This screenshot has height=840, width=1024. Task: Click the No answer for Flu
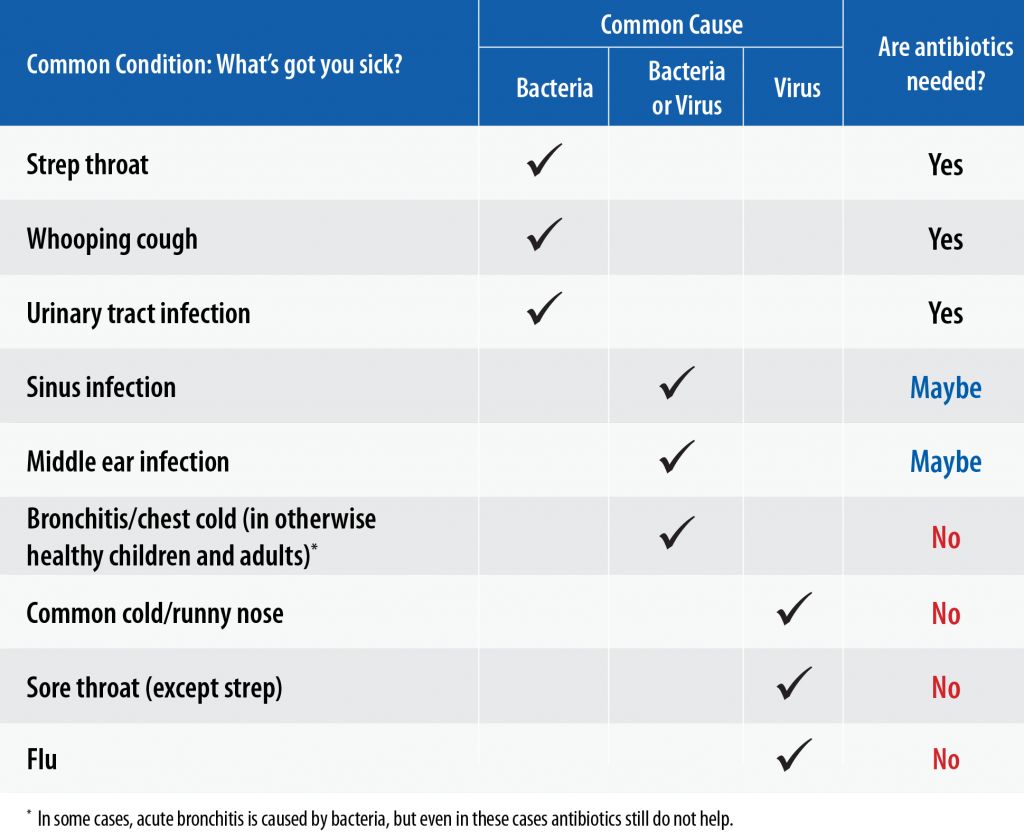pos(945,760)
